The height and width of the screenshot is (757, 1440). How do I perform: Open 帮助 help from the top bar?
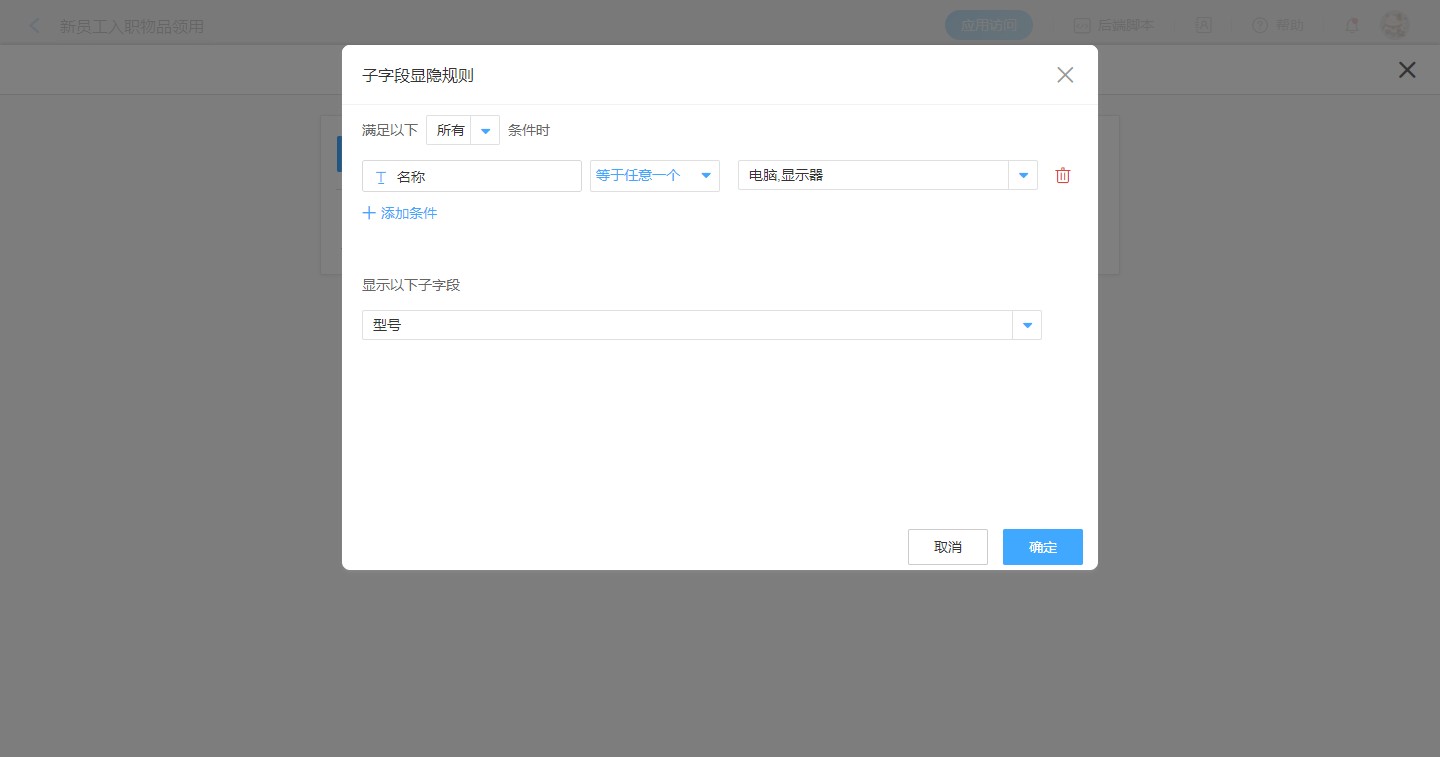point(1278,26)
